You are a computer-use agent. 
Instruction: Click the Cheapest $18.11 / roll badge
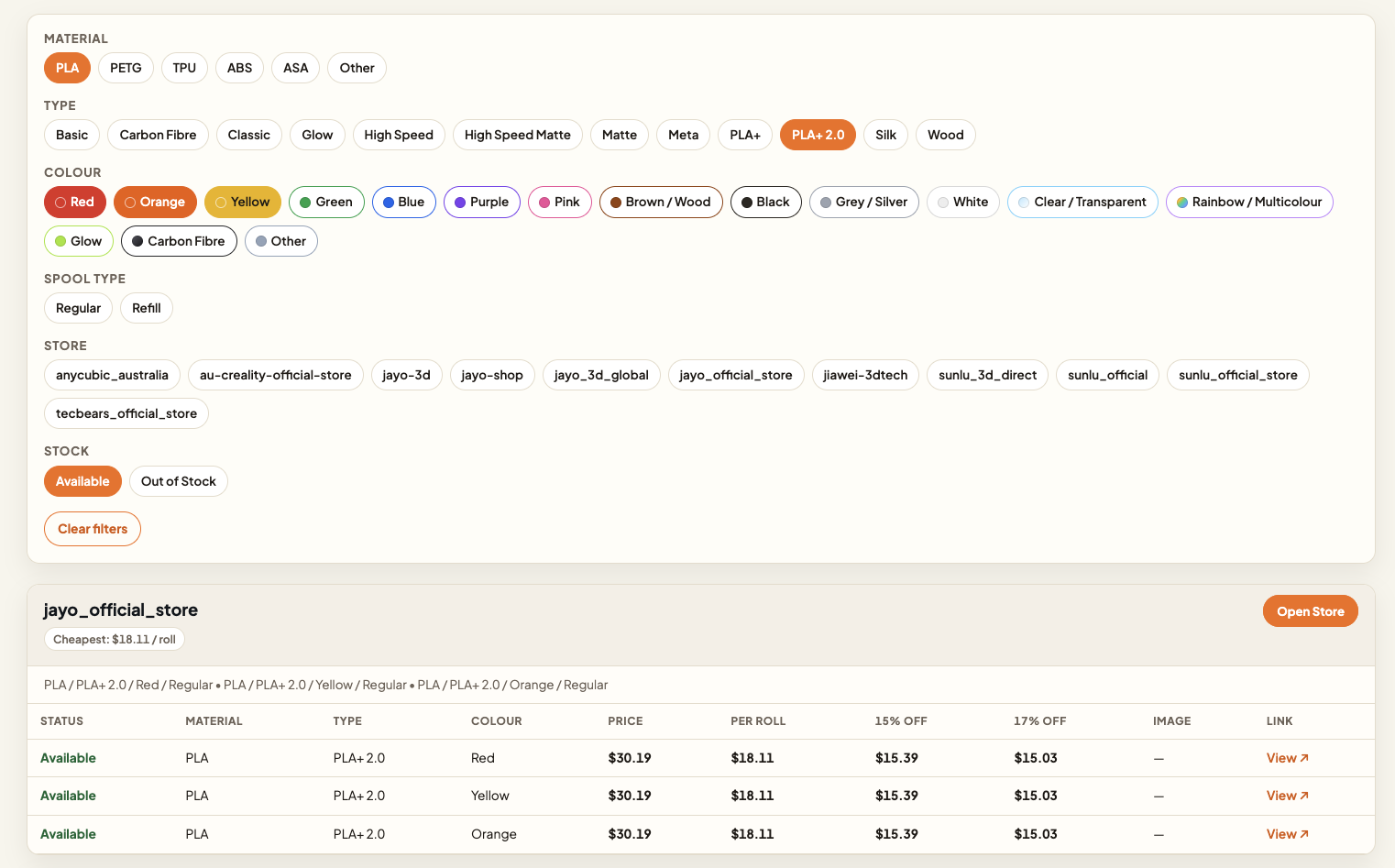tap(115, 640)
